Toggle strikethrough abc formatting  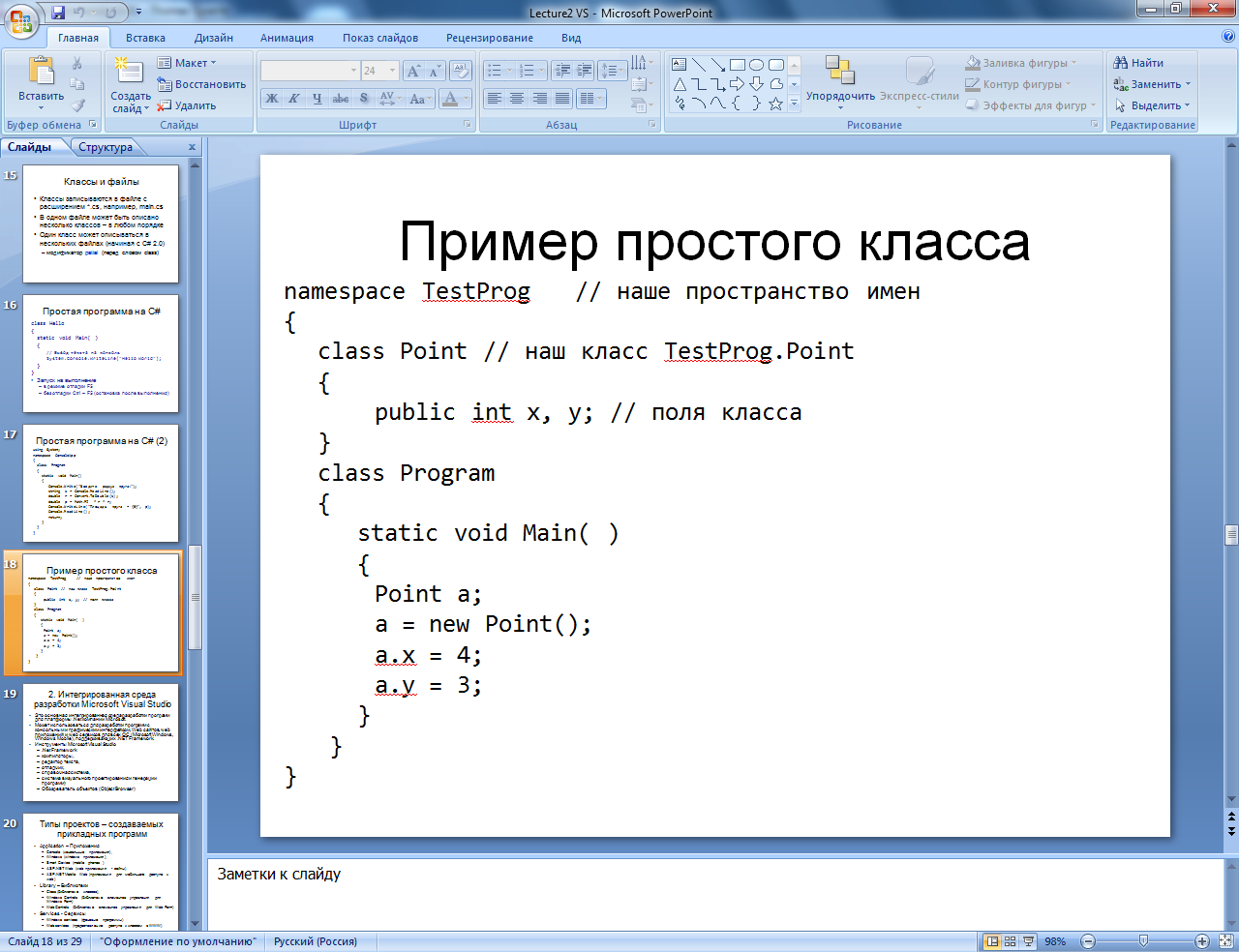click(340, 99)
